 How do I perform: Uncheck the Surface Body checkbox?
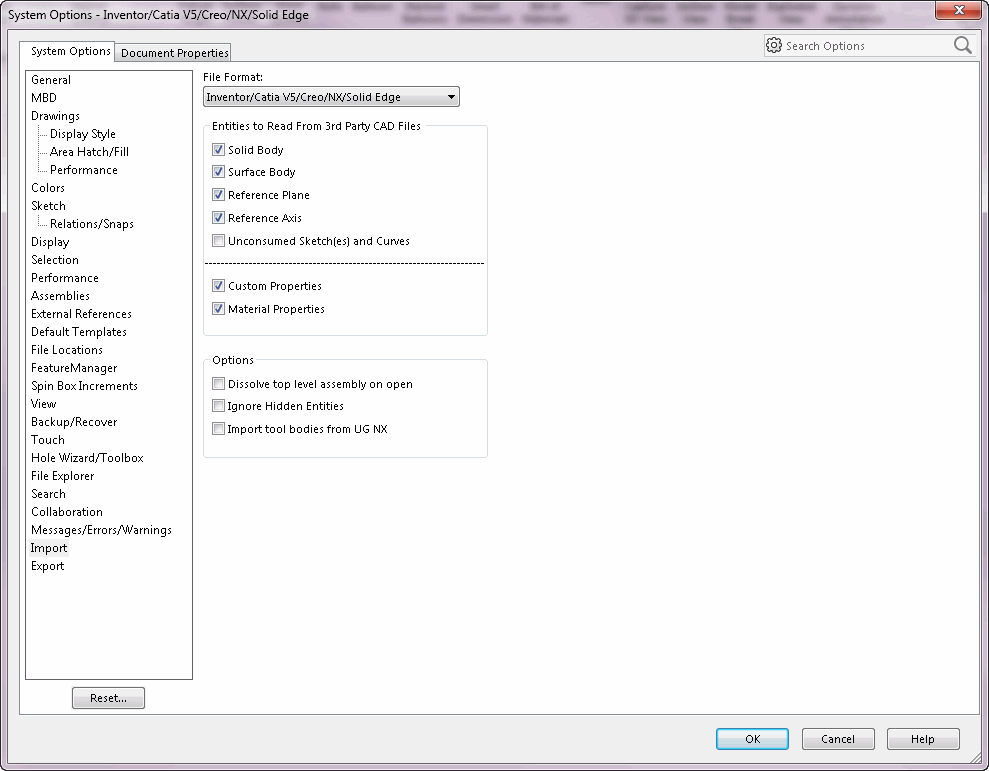tap(218, 172)
